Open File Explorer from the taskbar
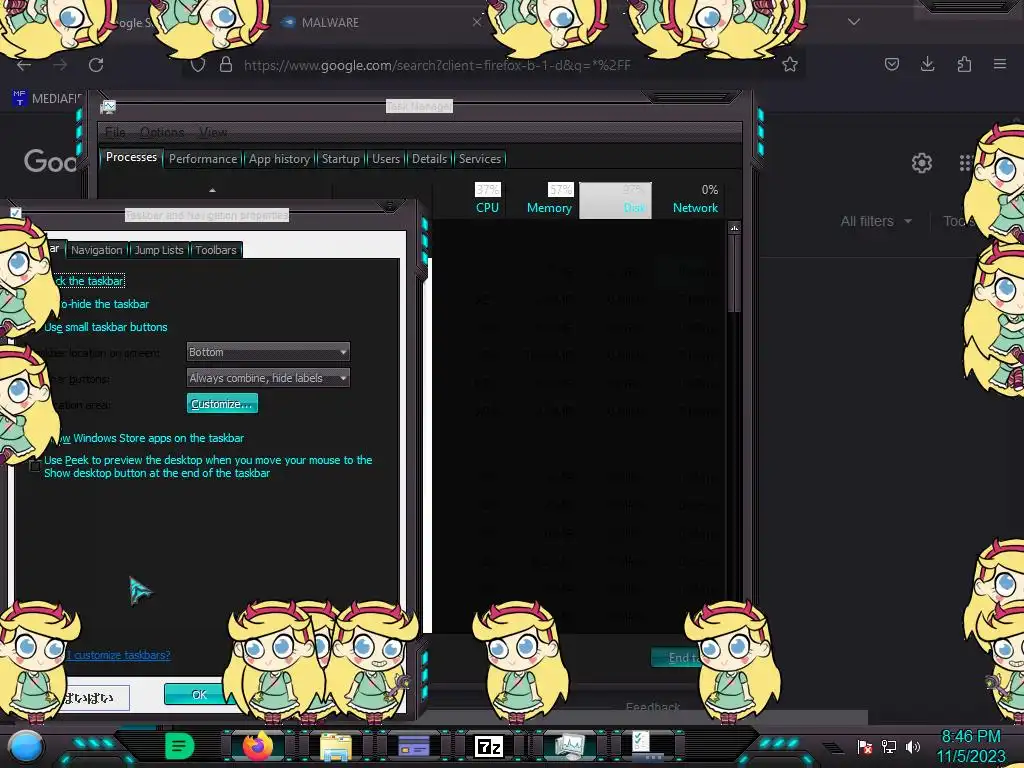Image resolution: width=1024 pixels, height=768 pixels. [x=336, y=747]
